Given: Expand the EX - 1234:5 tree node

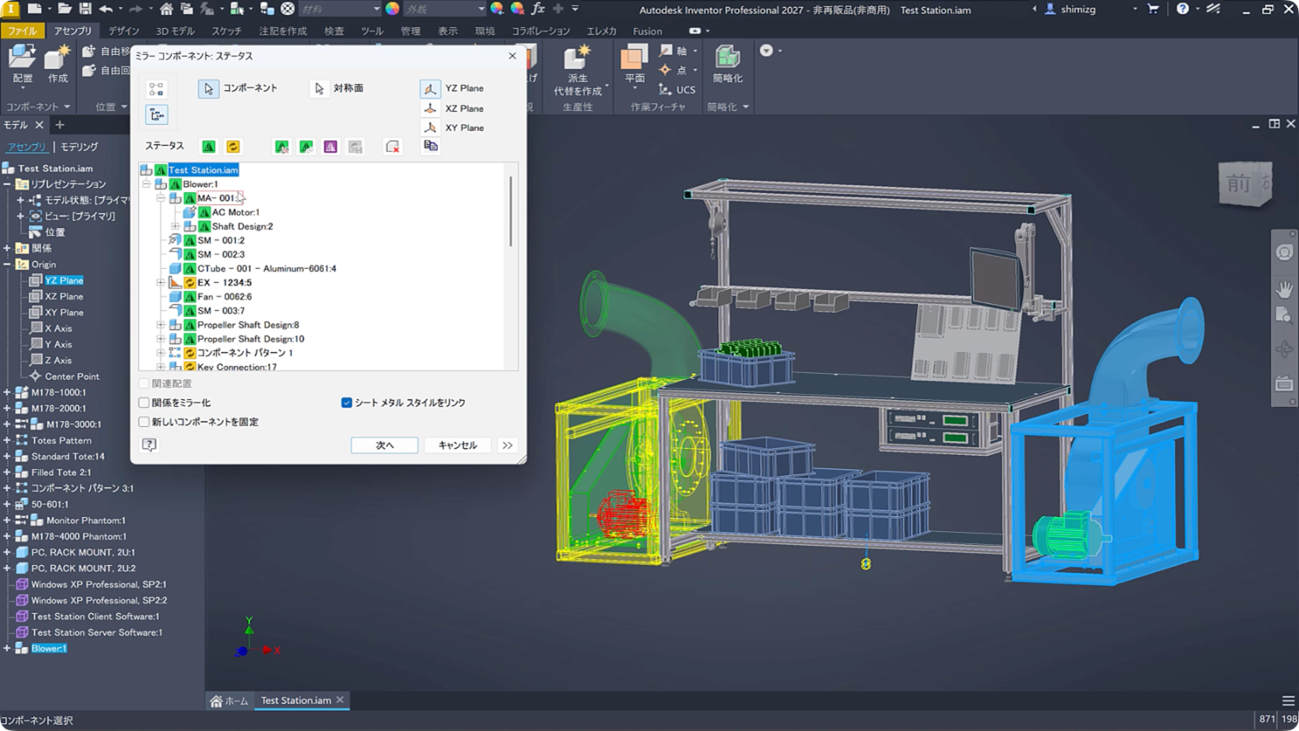Looking at the screenshot, I should [160, 283].
